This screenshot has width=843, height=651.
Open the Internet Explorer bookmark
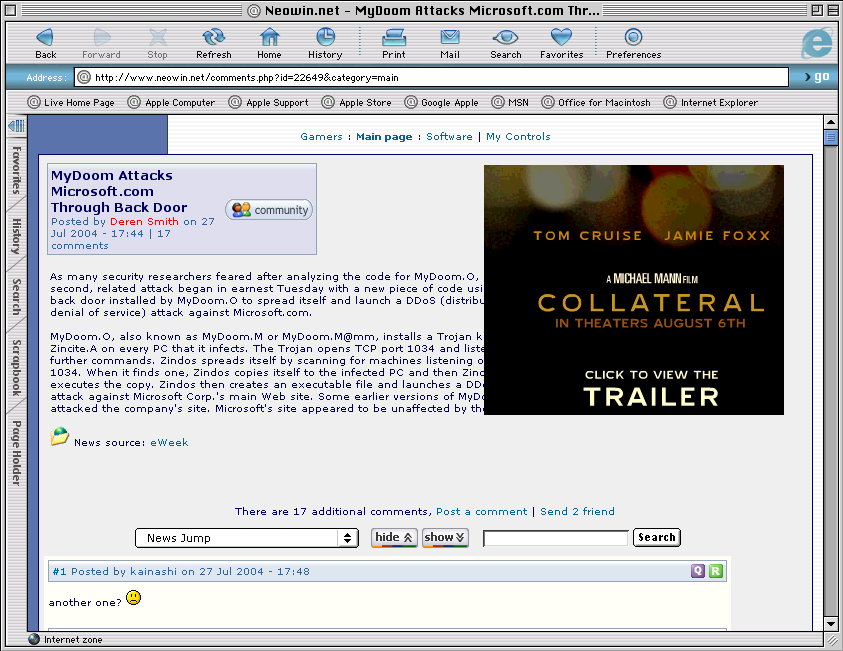pos(711,102)
